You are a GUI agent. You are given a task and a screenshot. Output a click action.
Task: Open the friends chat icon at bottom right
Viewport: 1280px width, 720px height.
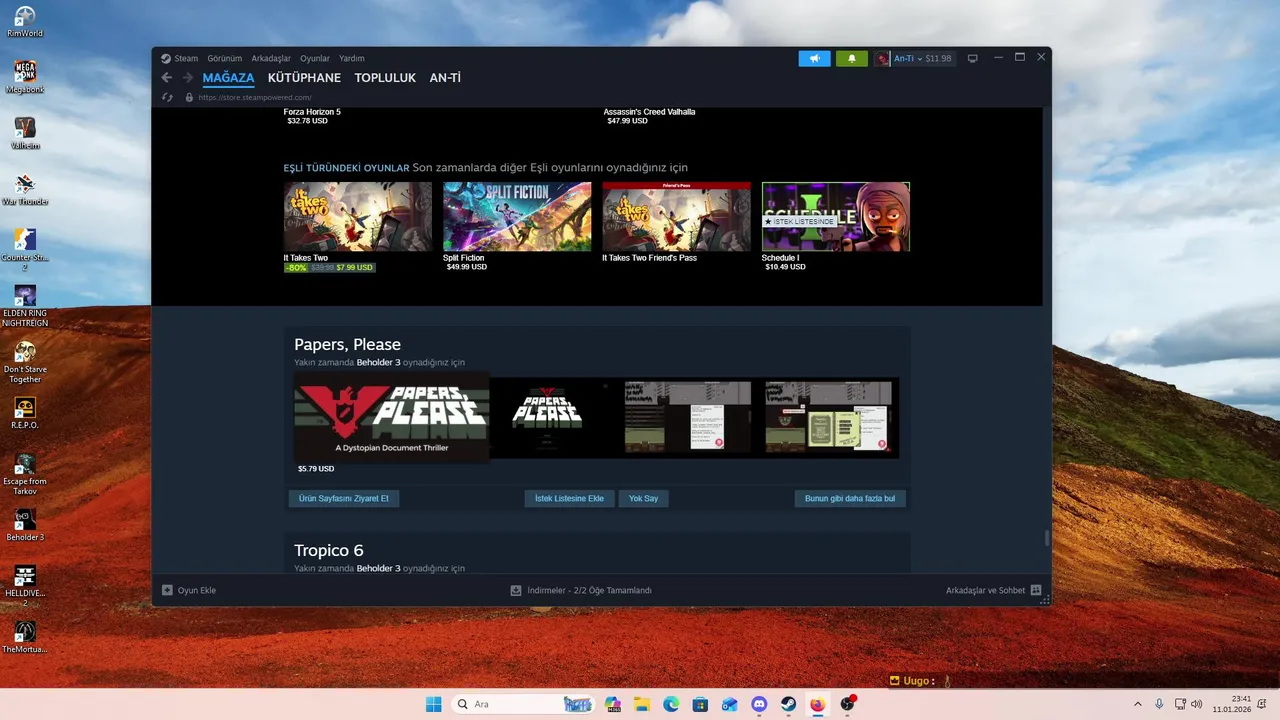(1036, 590)
